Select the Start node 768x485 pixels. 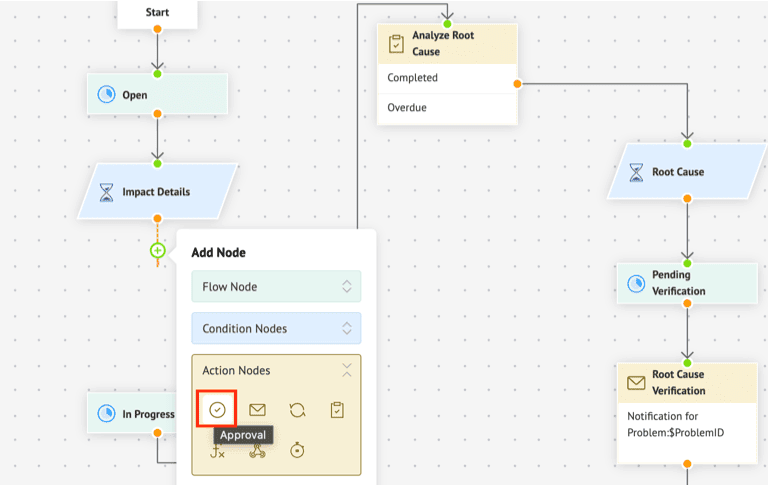[157, 14]
